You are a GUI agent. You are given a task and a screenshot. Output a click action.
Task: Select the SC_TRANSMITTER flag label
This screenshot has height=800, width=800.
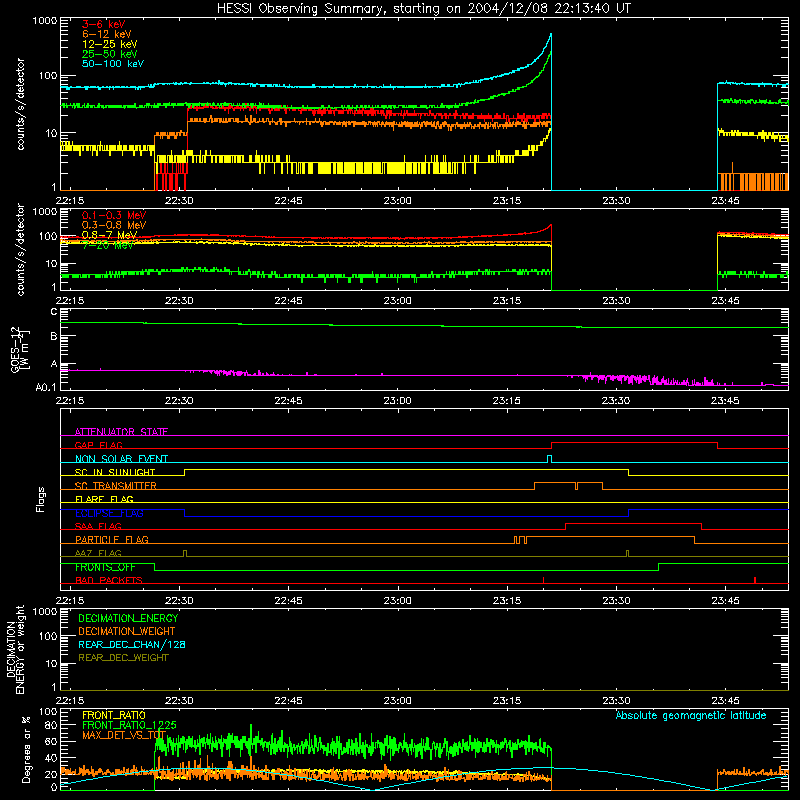click(x=115, y=486)
